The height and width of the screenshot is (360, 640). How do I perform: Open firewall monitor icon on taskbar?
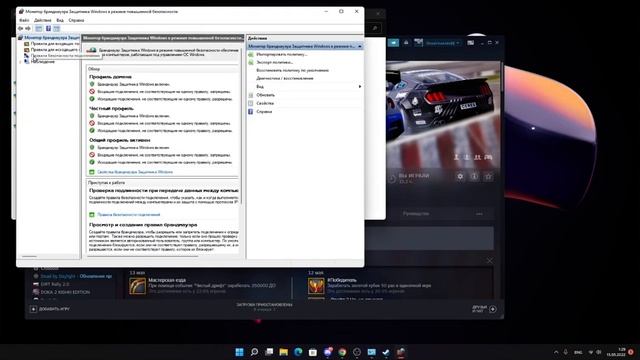[401, 352]
